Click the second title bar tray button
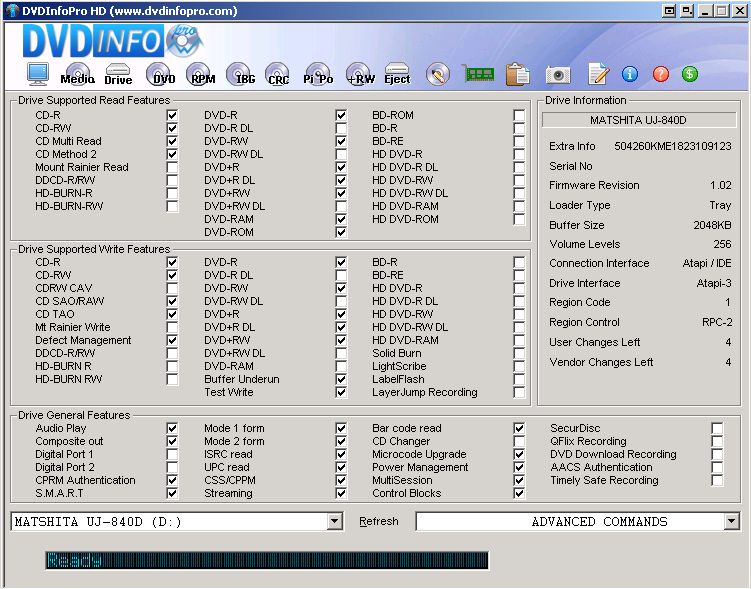This screenshot has width=751, height=589. pyautogui.click(x=687, y=11)
